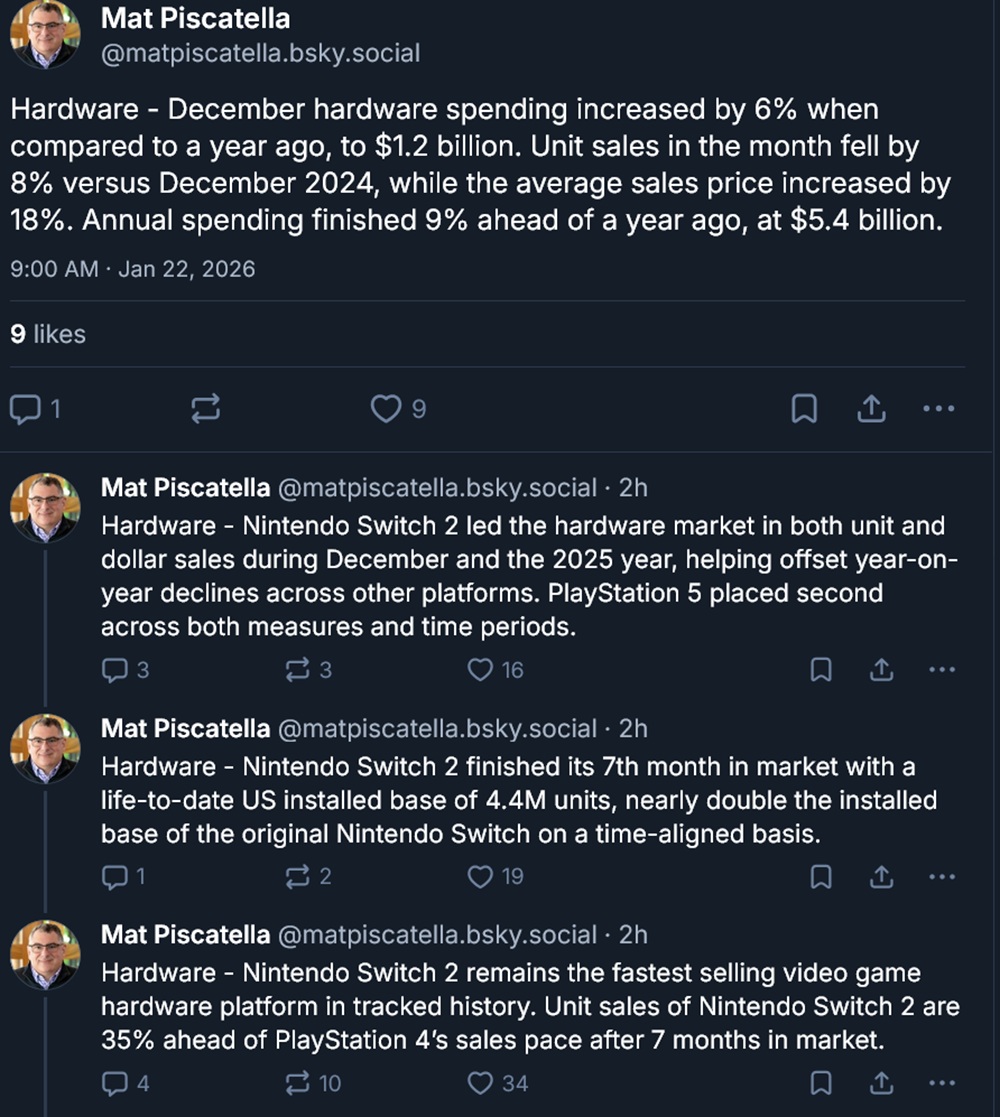The image size is (1000, 1117).
Task: View the 9 likes list
Action: (48, 334)
